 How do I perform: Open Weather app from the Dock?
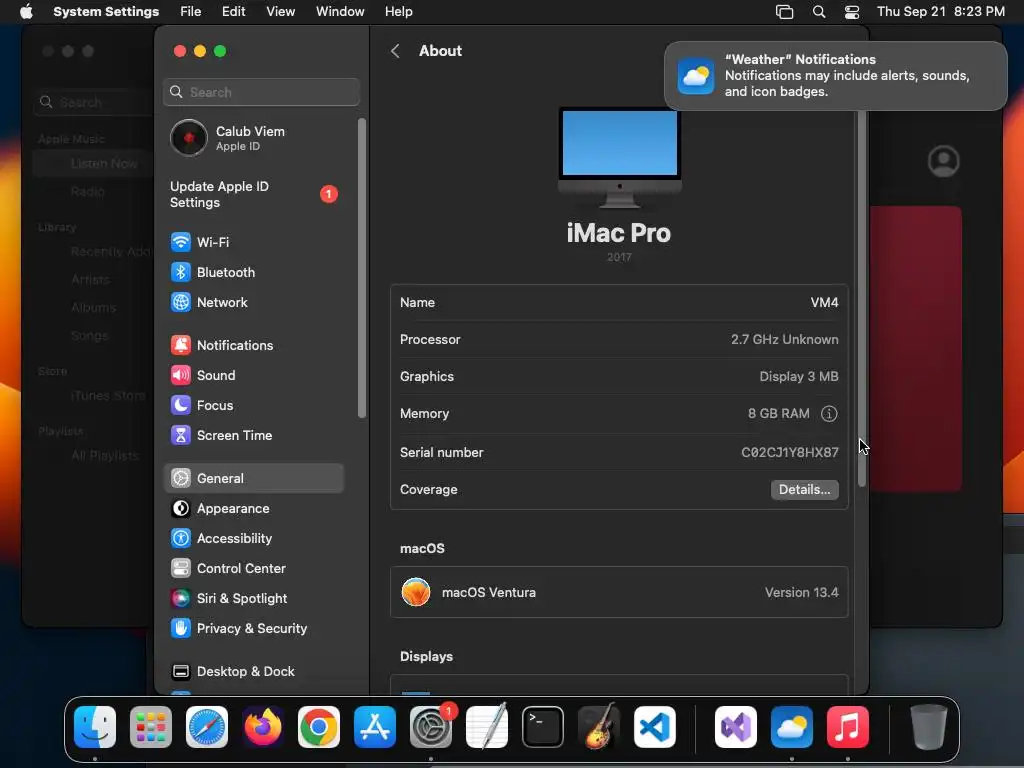(792, 727)
